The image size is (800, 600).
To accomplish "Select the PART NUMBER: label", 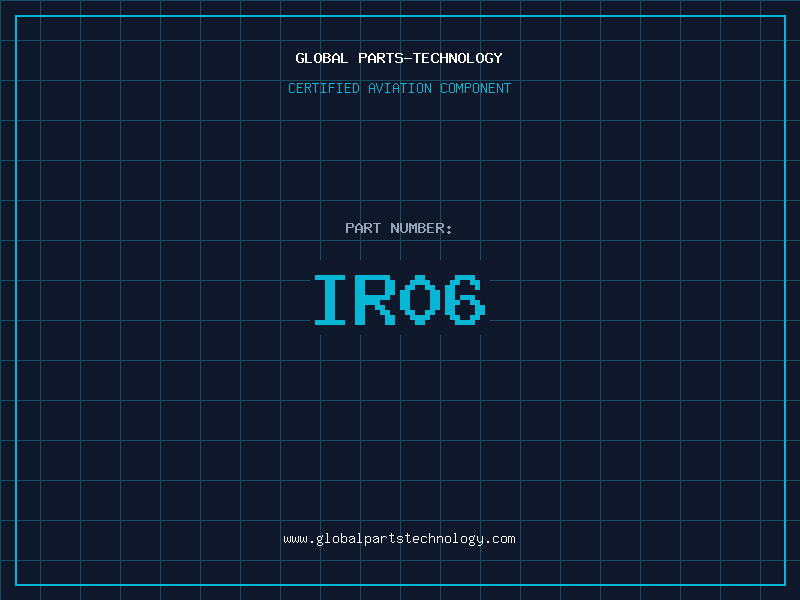I will 399,228.
